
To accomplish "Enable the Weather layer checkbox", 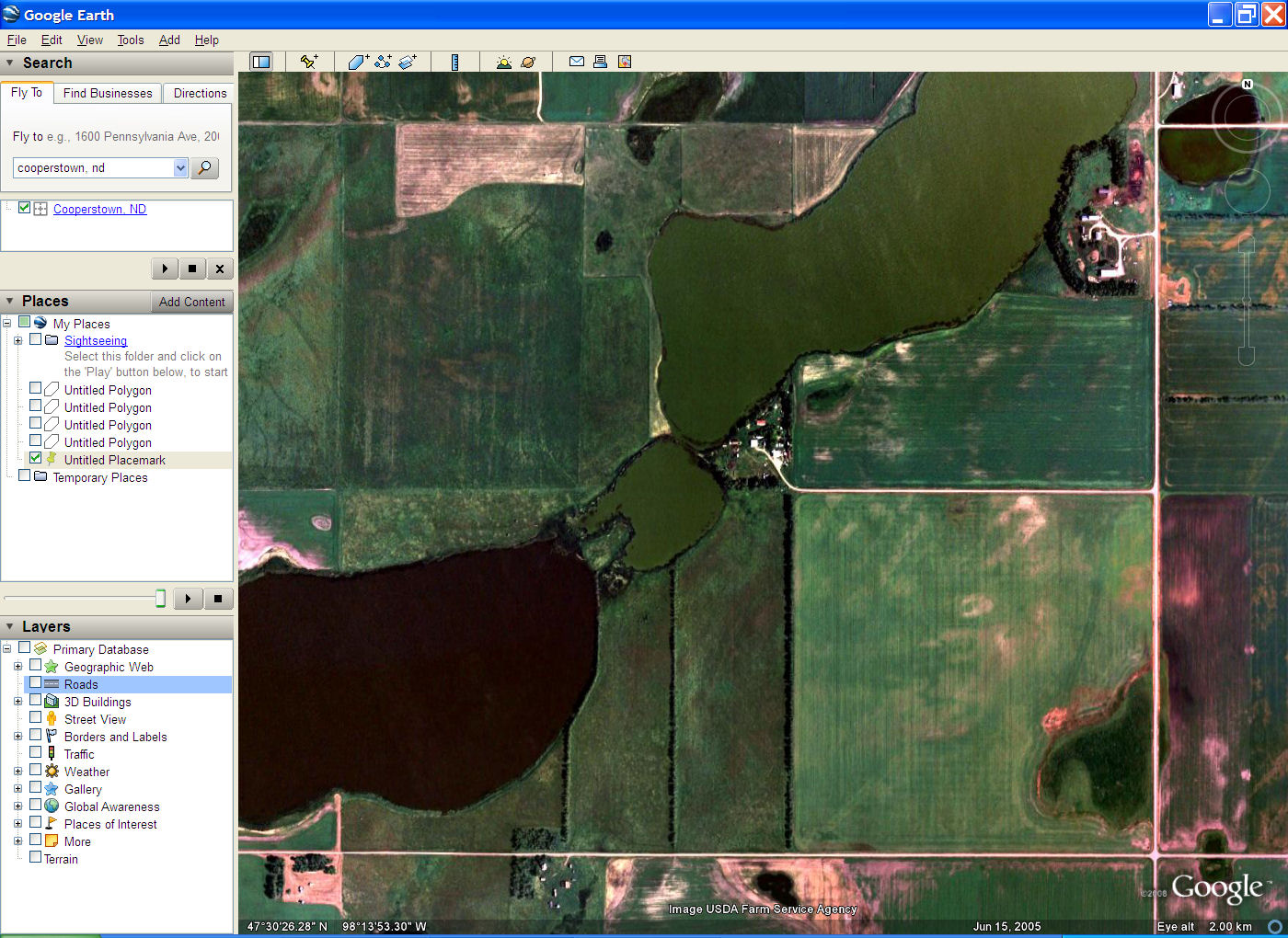I will click(x=35, y=770).
